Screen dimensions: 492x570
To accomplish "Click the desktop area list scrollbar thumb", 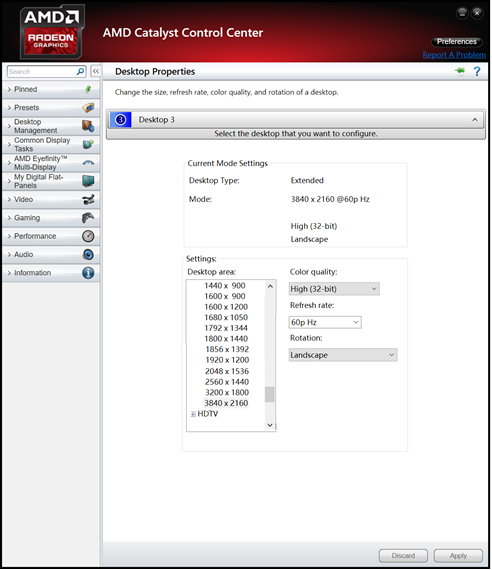I will coord(269,394).
